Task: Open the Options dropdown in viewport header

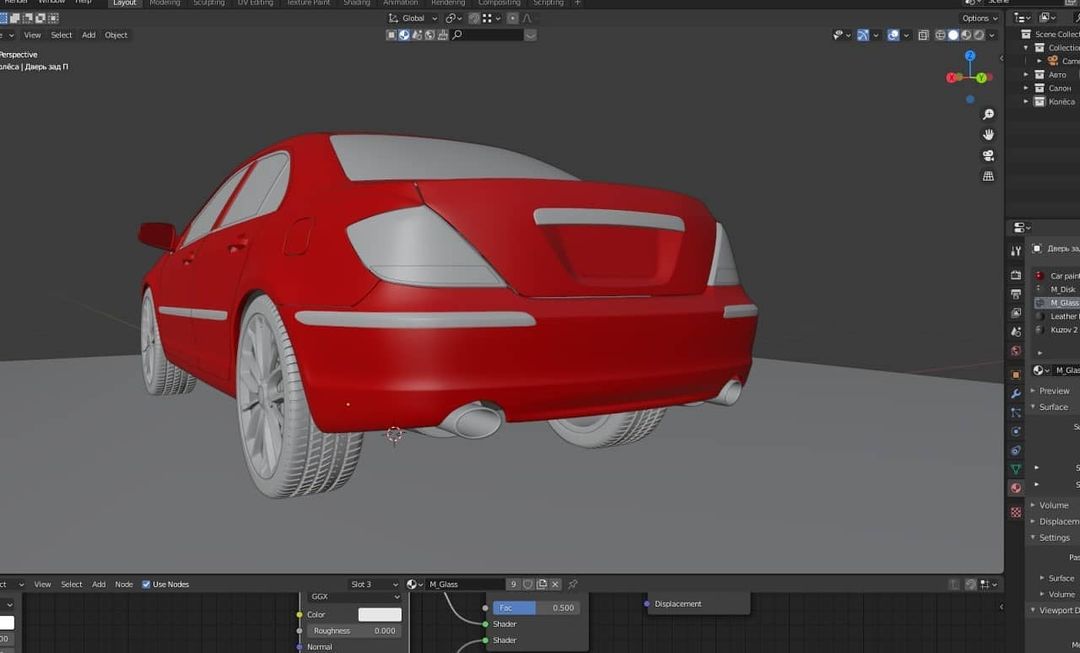Action: coord(980,19)
